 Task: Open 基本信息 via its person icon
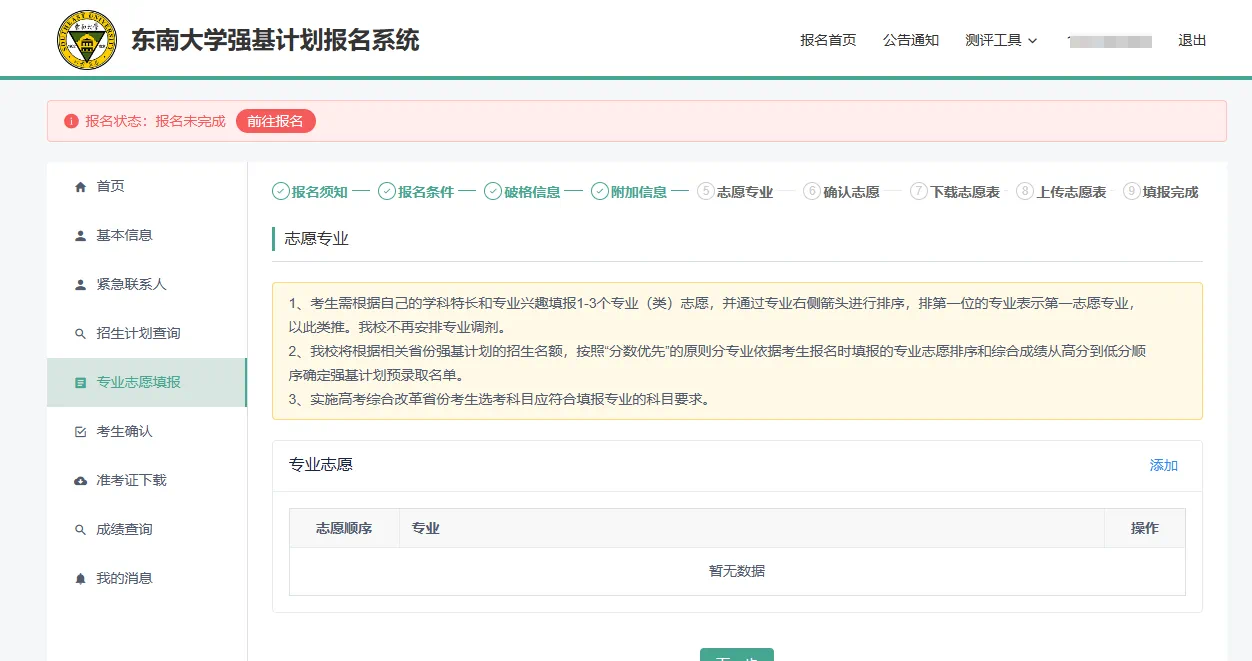click(x=81, y=235)
